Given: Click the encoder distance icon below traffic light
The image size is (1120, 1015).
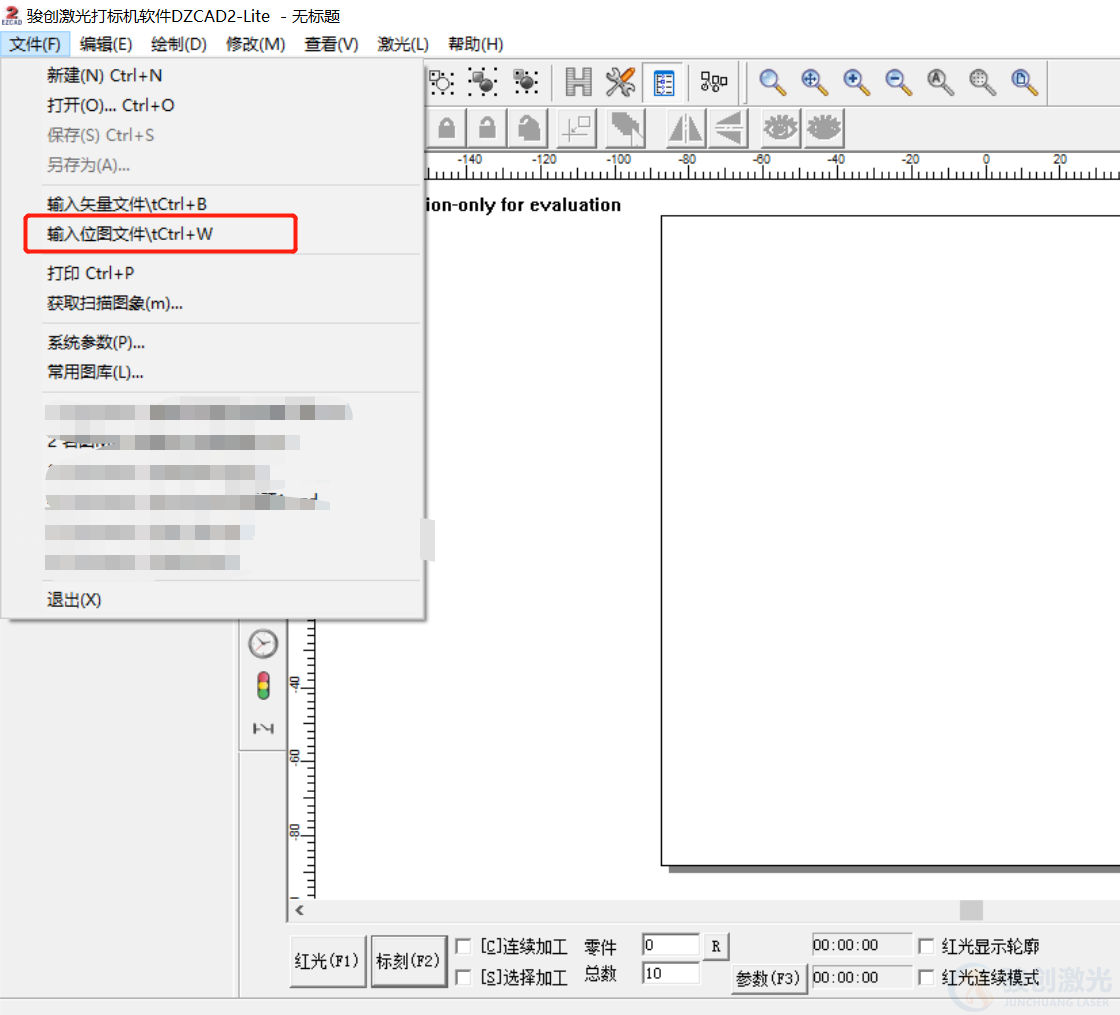Looking at the screenshot, I should click(263, 728).
